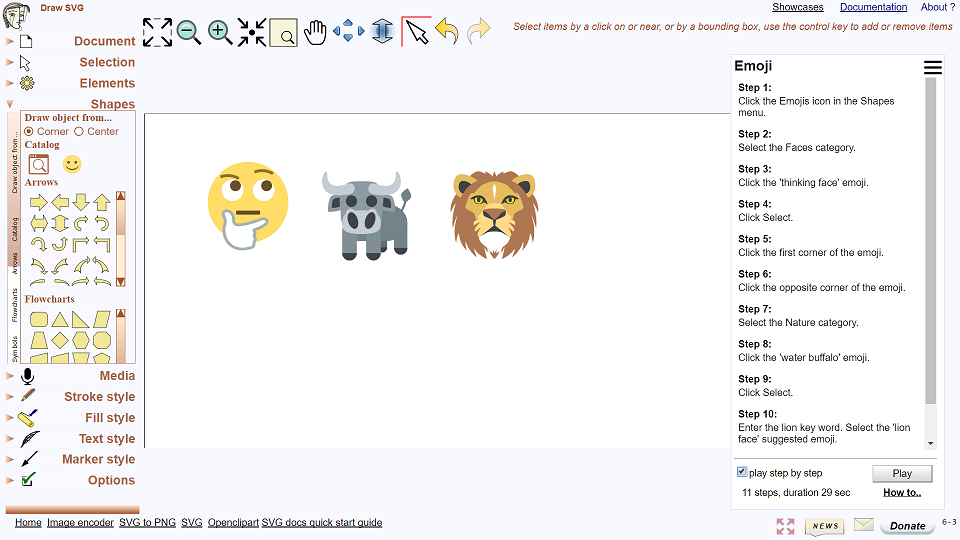Open the SVG to PNG link
The width and height of the screenshot is (960, 540).
[x=148, y=523]
